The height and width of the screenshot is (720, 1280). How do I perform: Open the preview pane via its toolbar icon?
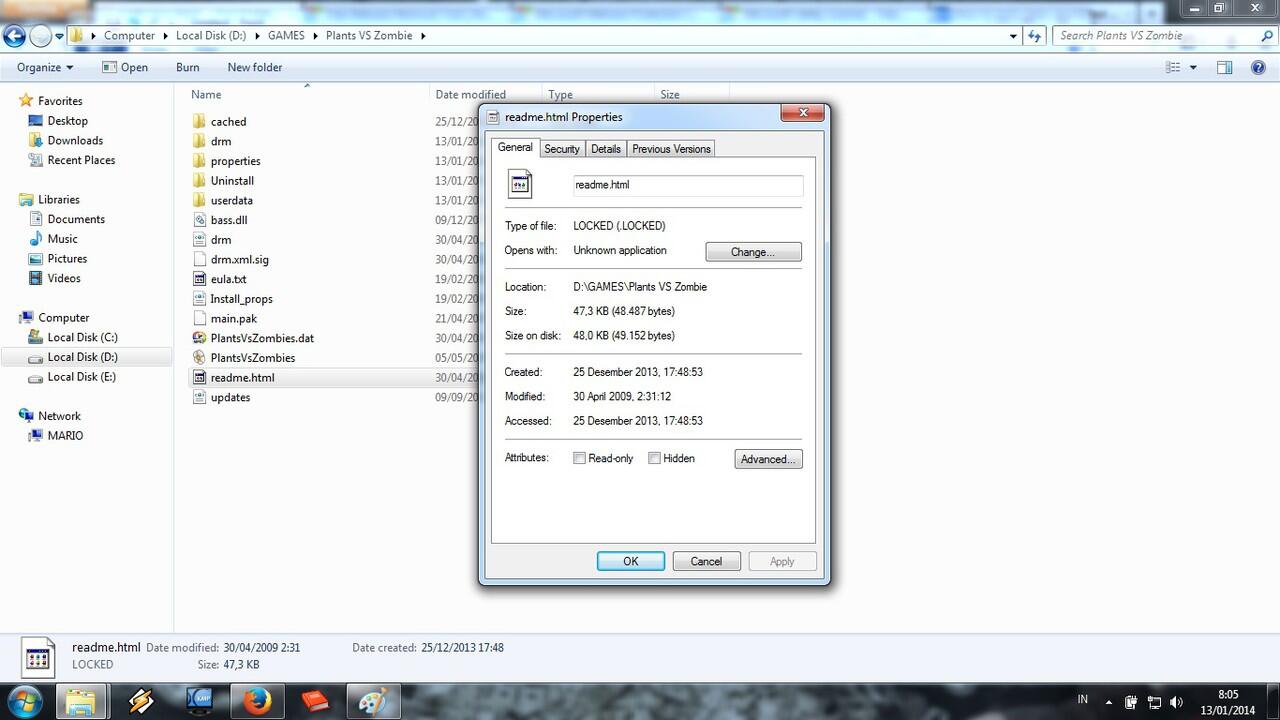click(1223, 67)
